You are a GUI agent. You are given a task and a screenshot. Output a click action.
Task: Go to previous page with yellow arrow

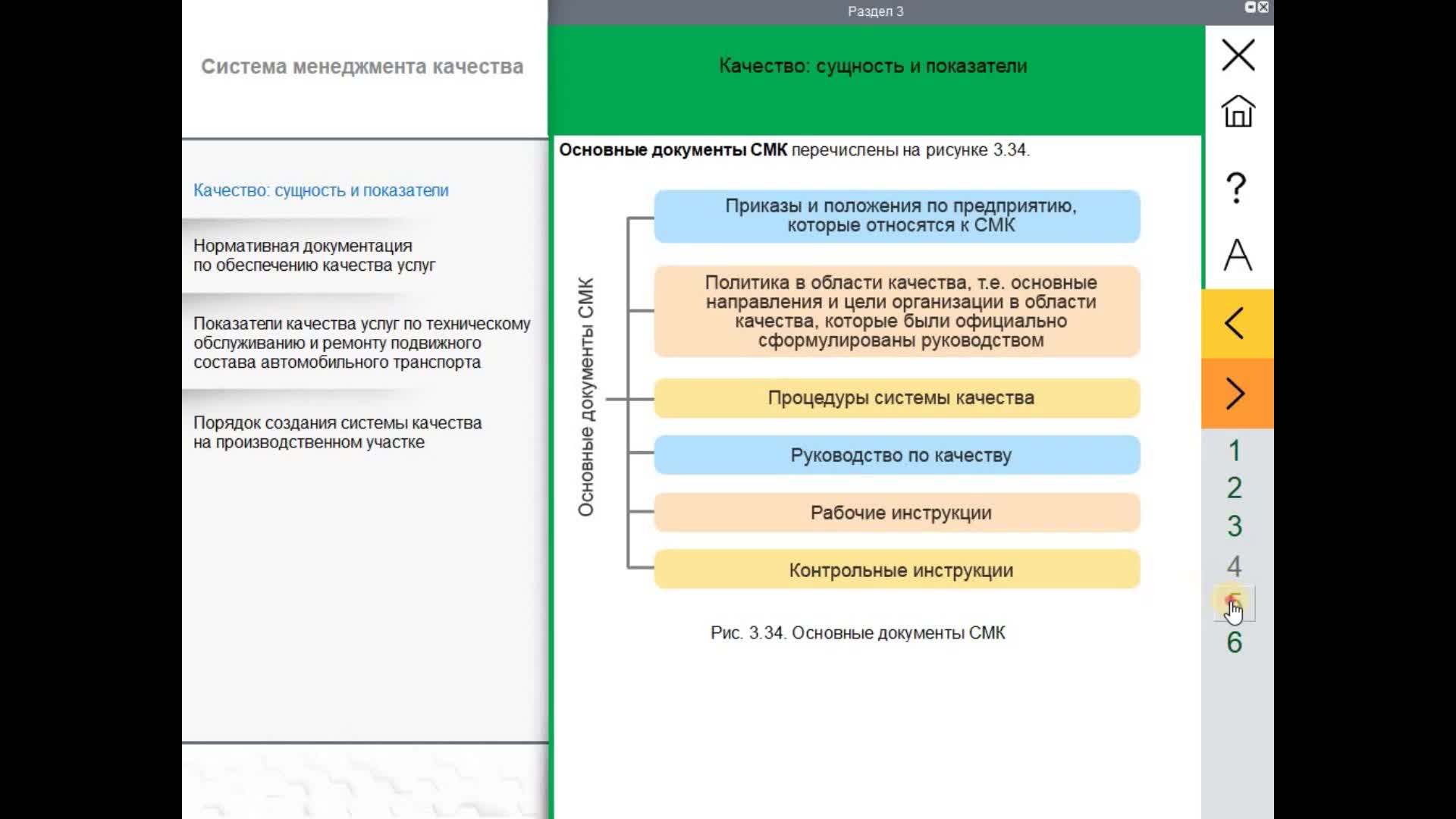pyautogui.click(x=1238, y=323)
